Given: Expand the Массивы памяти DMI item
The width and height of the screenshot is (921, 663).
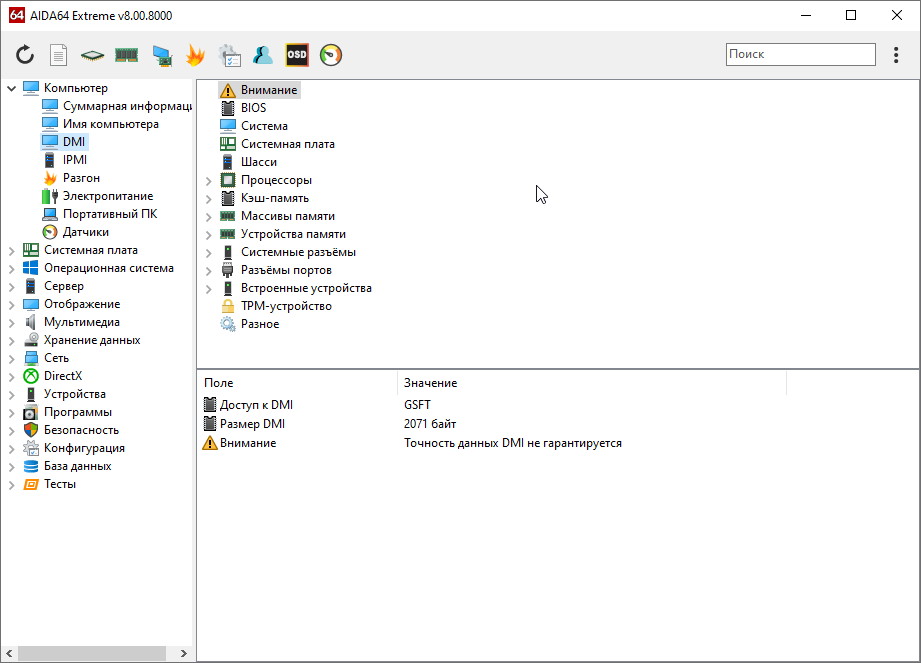Looking at the screenshot, I should 209,217.
